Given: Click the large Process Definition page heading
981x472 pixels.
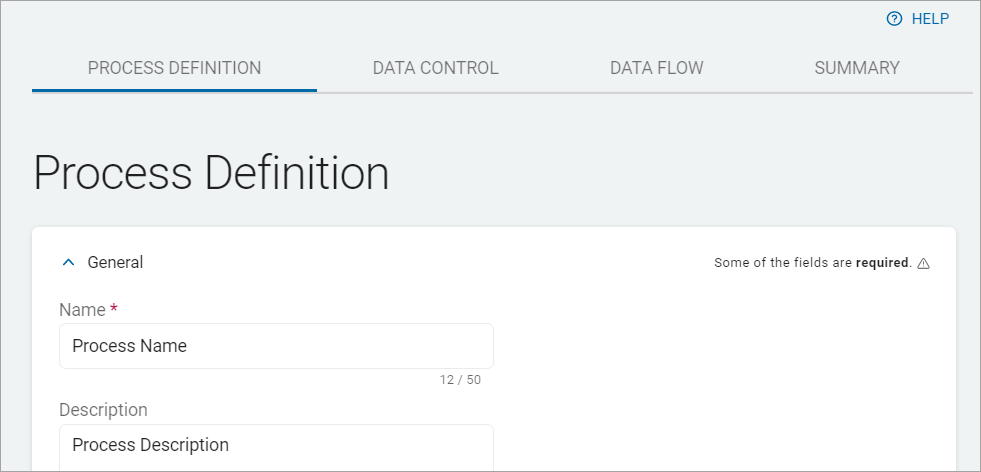Looking at the screenshot, I should pos(211,173).
